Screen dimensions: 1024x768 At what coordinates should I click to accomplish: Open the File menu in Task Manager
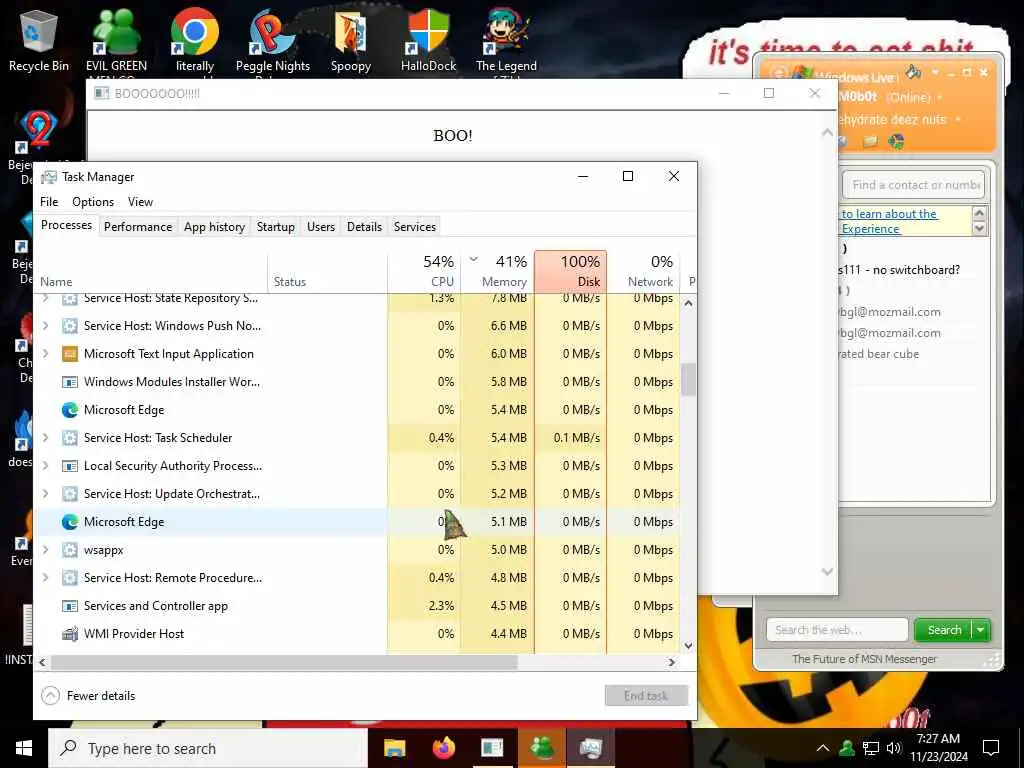tap(49, 202)
